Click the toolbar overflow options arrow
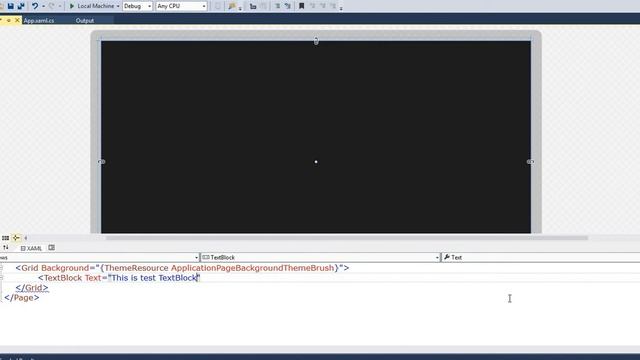This screenshot has width=640, height=360. (x=341, y=7)
